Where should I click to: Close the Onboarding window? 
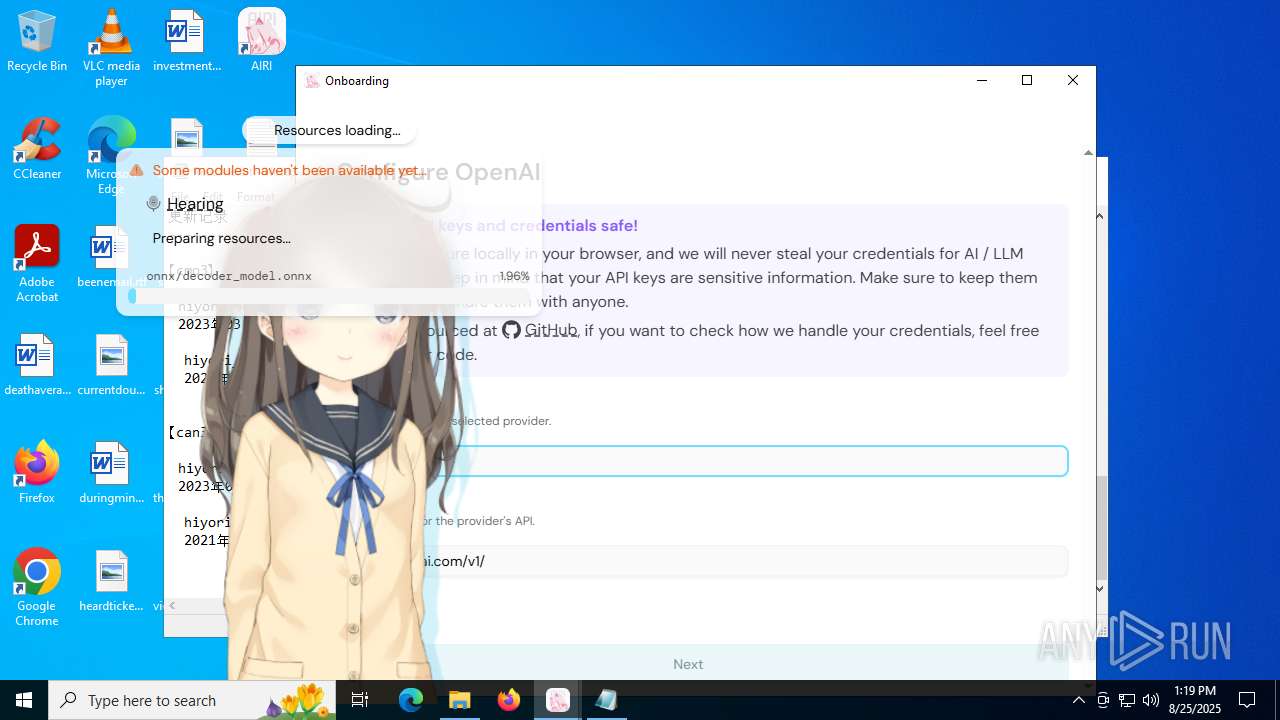click(x=1073, y=80)
